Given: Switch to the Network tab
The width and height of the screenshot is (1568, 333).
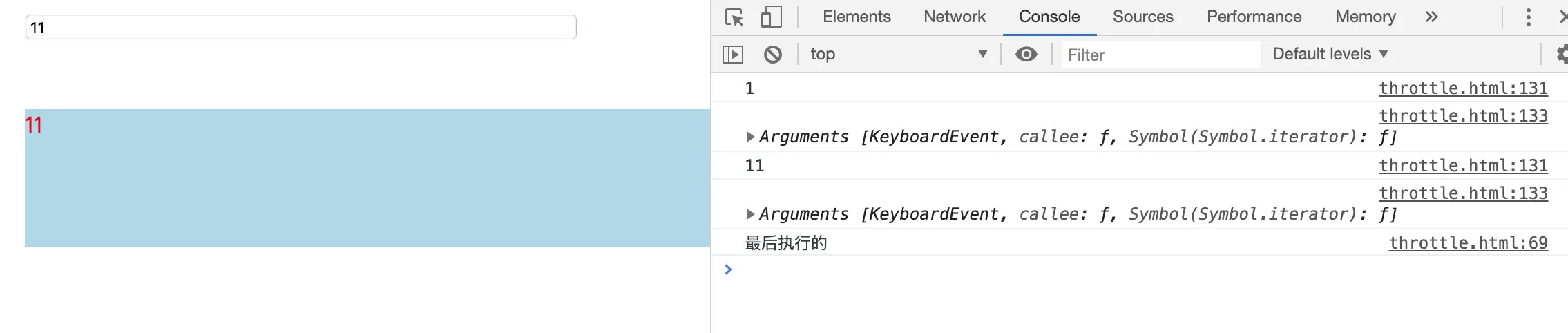Looking at the screenshot, I should click(955, 17).
